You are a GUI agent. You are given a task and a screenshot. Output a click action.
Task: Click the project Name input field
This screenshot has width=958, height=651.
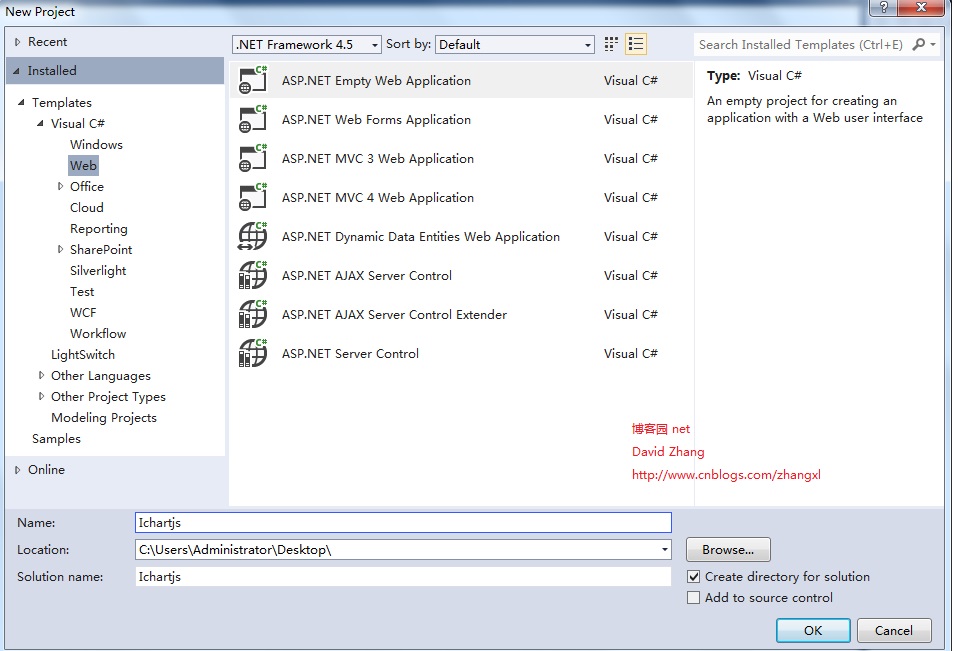click(403, 523)
